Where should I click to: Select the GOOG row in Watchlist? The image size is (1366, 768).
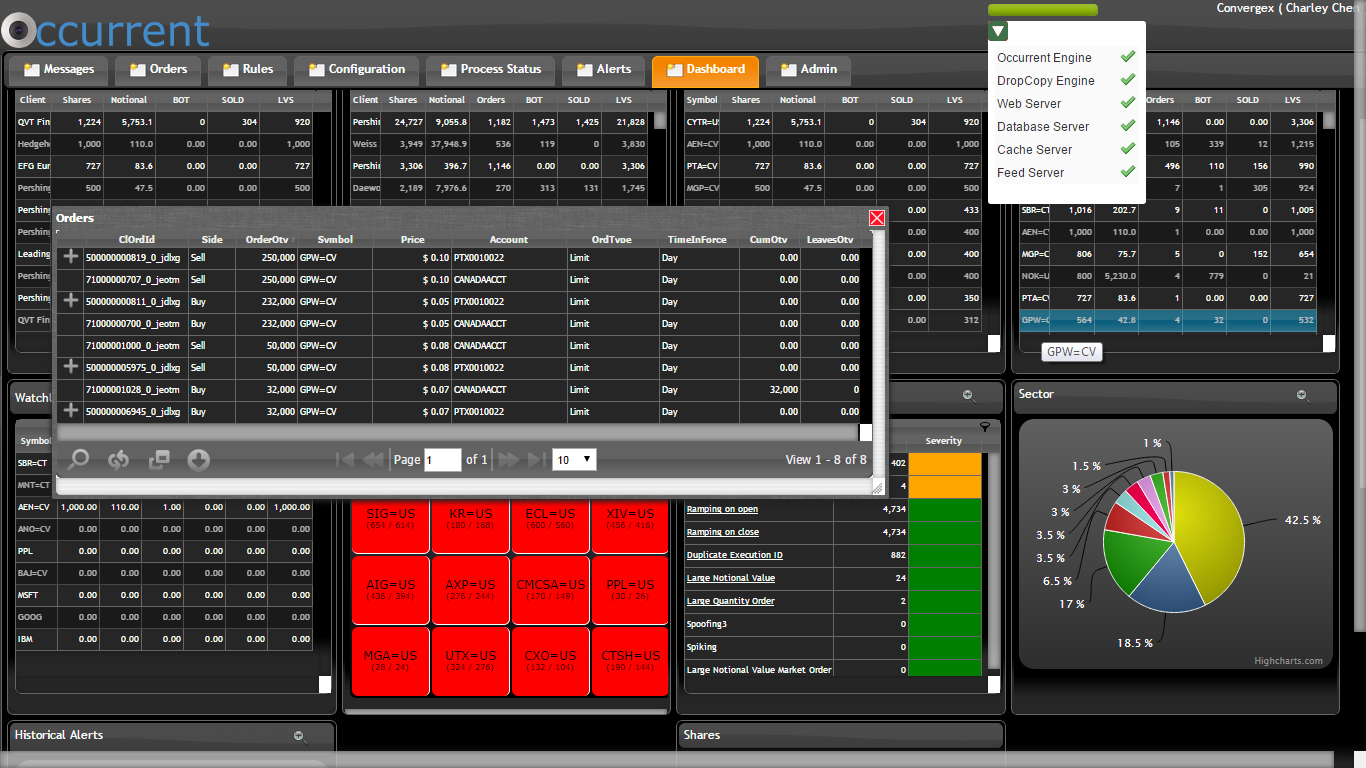point(165,616)
